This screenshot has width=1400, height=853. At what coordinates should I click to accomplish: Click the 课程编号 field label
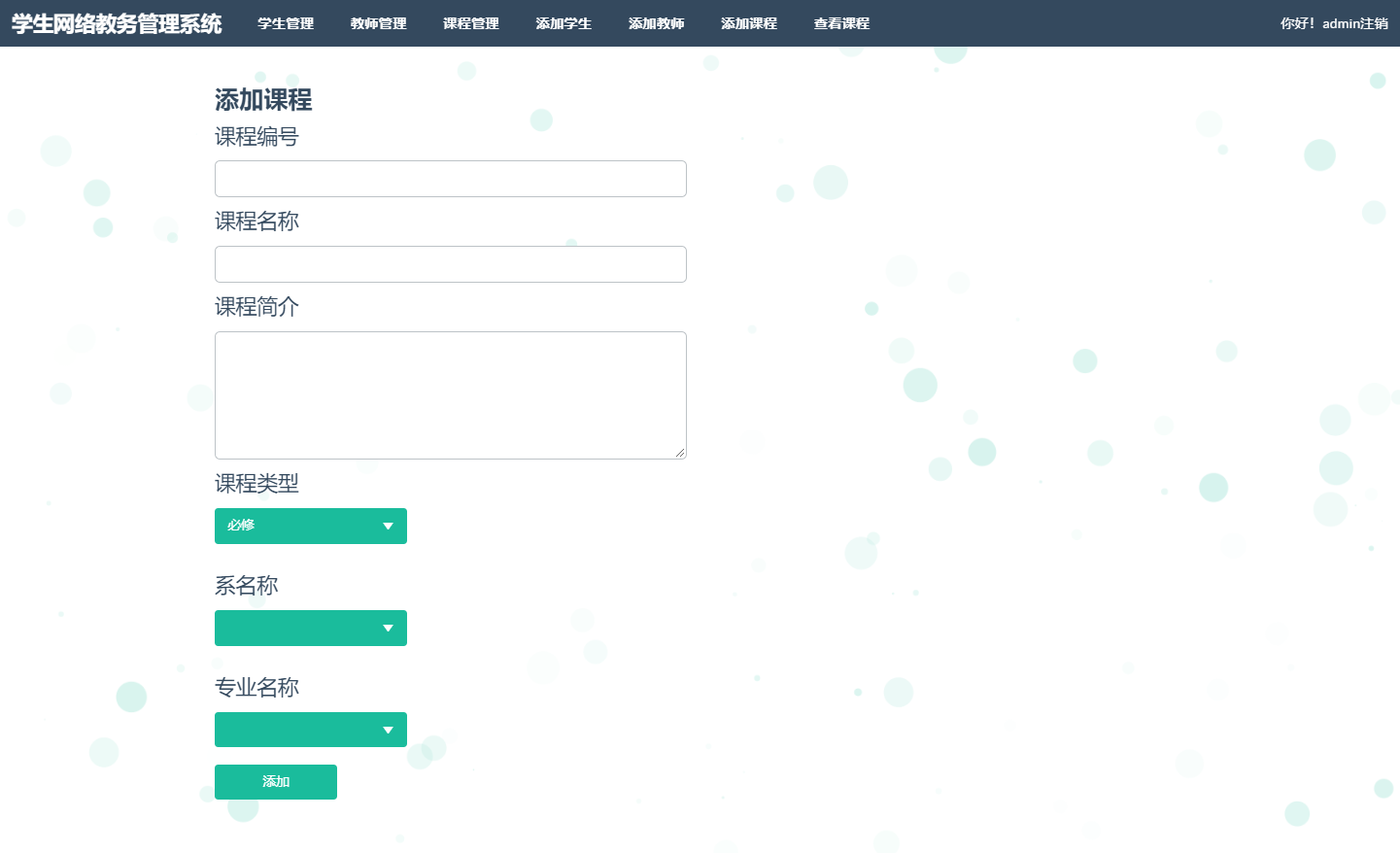pyautogui.click(x=256, y=137)
